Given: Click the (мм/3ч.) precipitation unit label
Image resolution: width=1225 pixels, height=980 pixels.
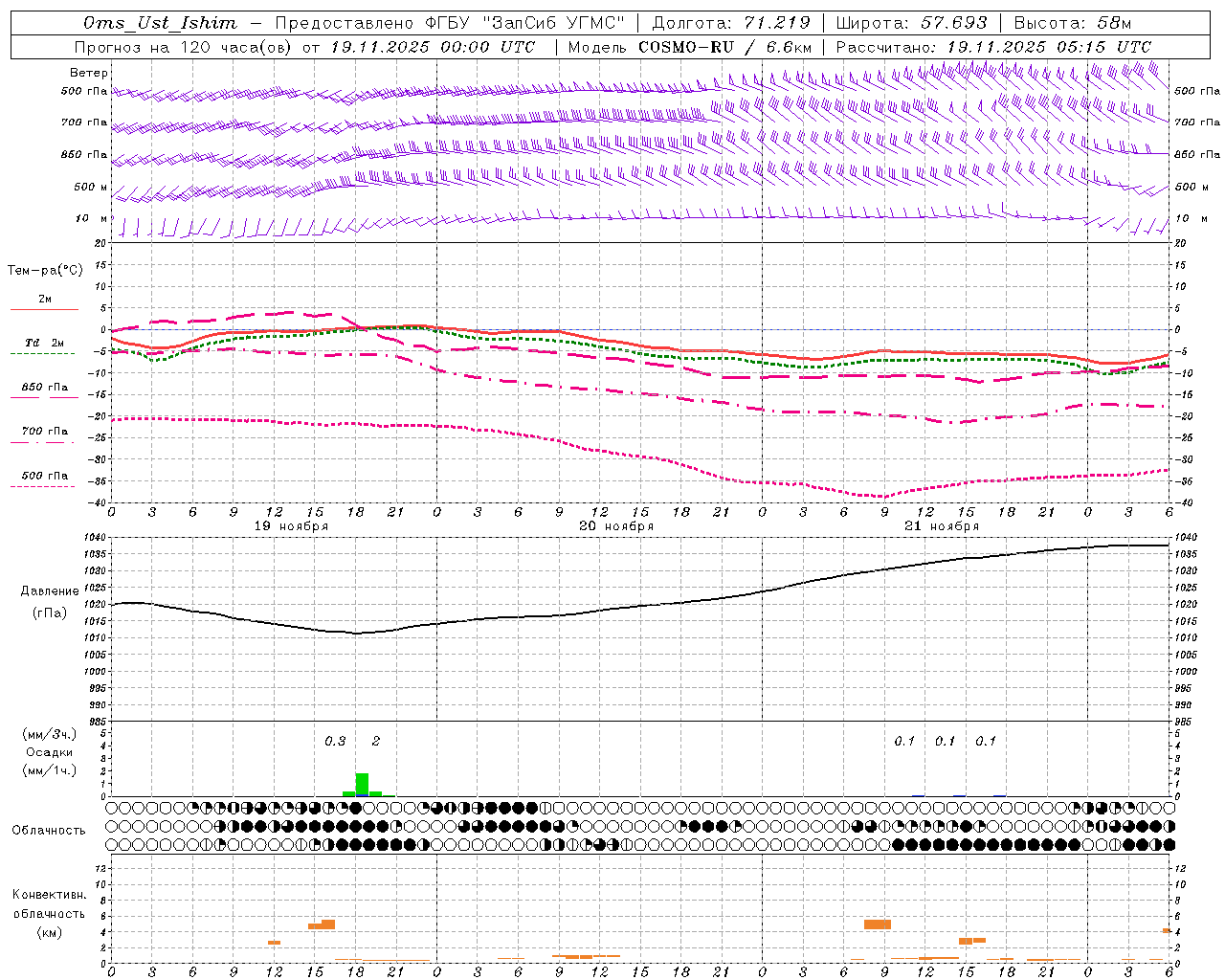Looking at the screenshot, I should (x=50, y=734).
